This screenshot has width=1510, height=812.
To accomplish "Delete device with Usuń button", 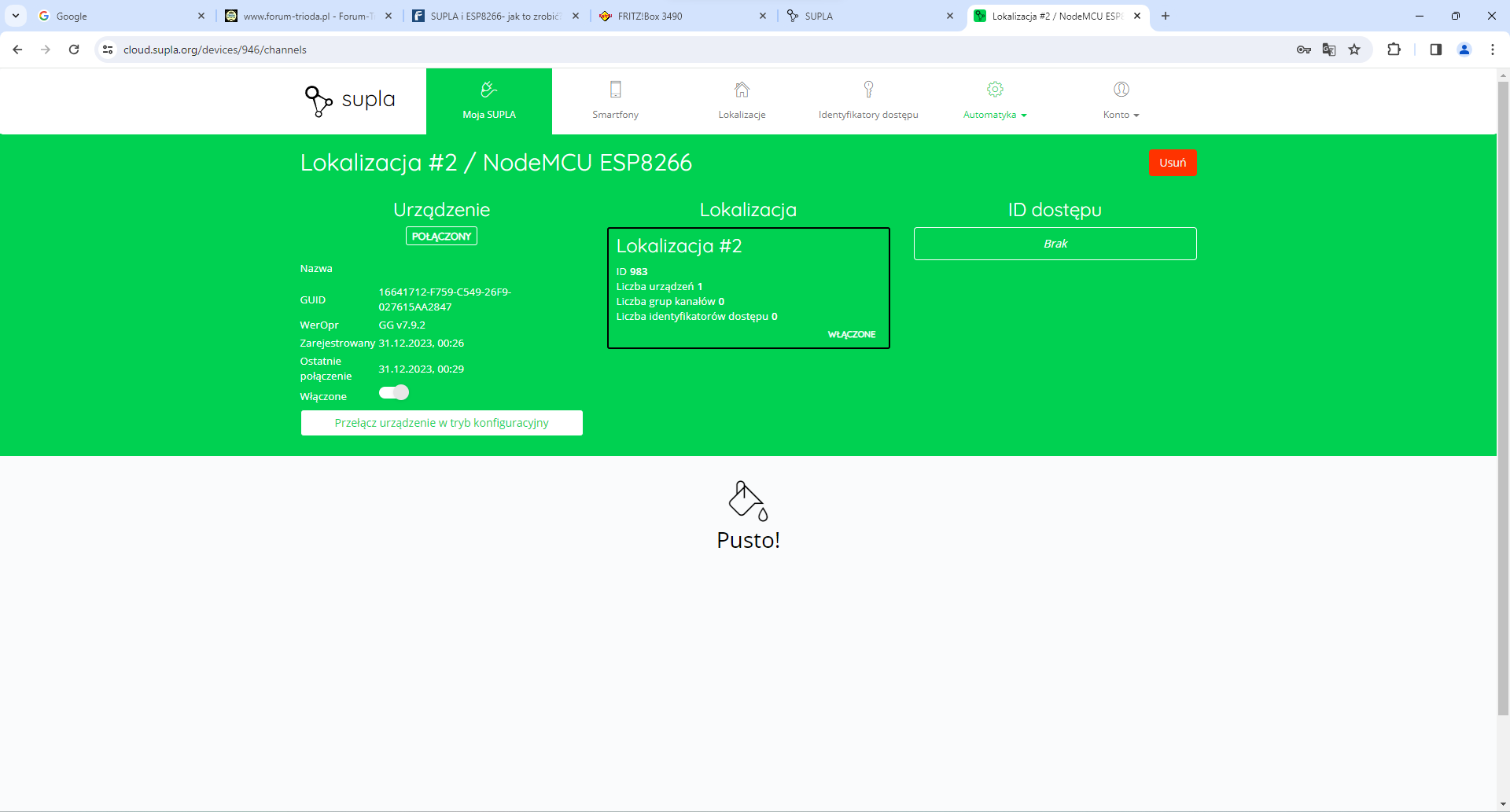I will [1173, 163].
